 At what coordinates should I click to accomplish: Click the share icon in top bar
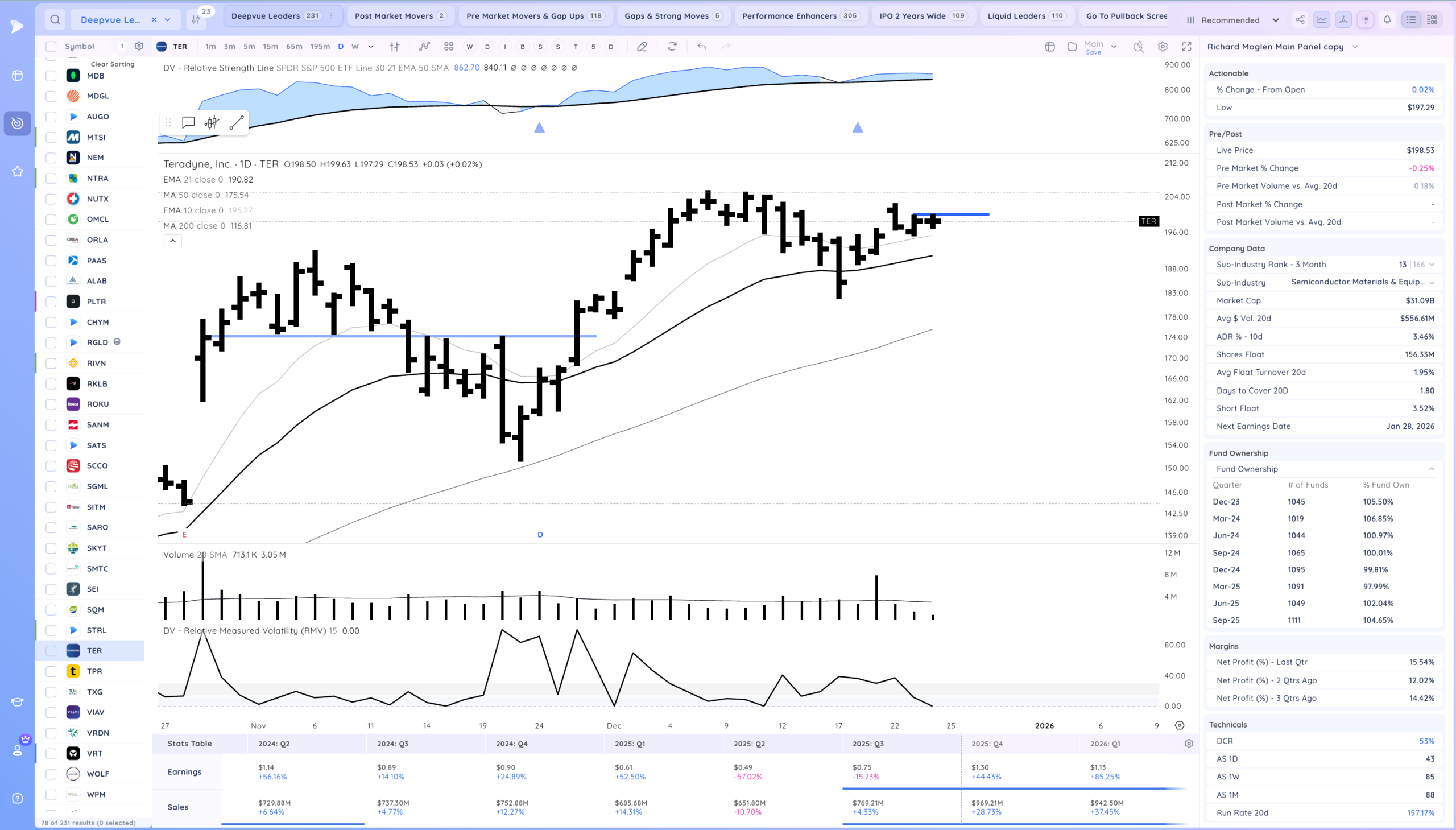1299,20
